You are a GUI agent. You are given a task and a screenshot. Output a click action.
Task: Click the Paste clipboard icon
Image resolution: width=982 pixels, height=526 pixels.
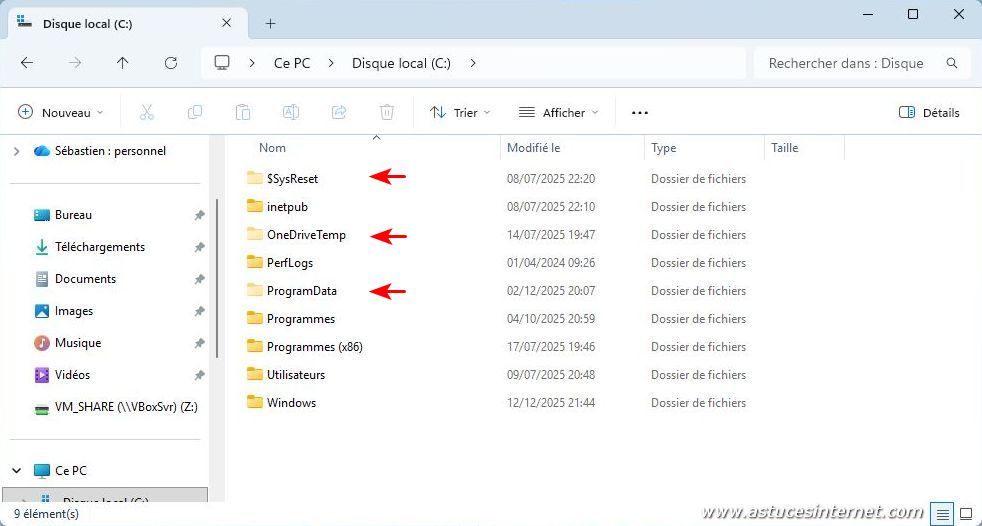[x=243, y=113]
